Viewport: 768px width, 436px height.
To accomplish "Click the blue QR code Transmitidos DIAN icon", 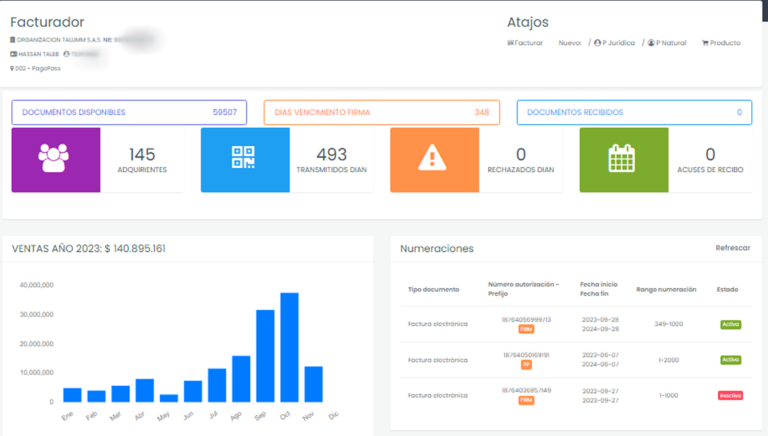I will 244,160.
